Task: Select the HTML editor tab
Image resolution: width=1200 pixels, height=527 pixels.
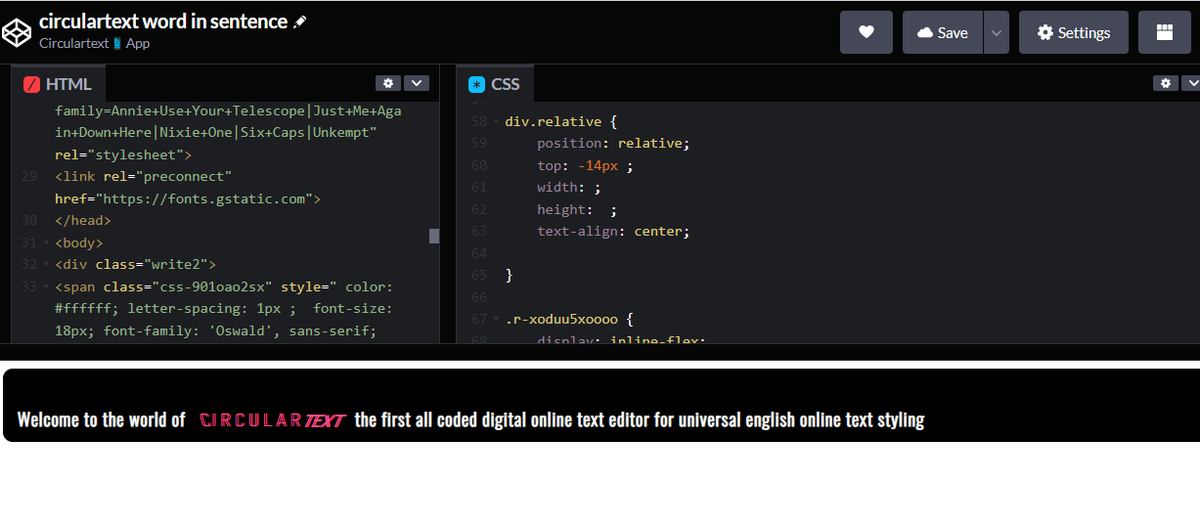Action: pyautogui.click(x=58, y=84)
